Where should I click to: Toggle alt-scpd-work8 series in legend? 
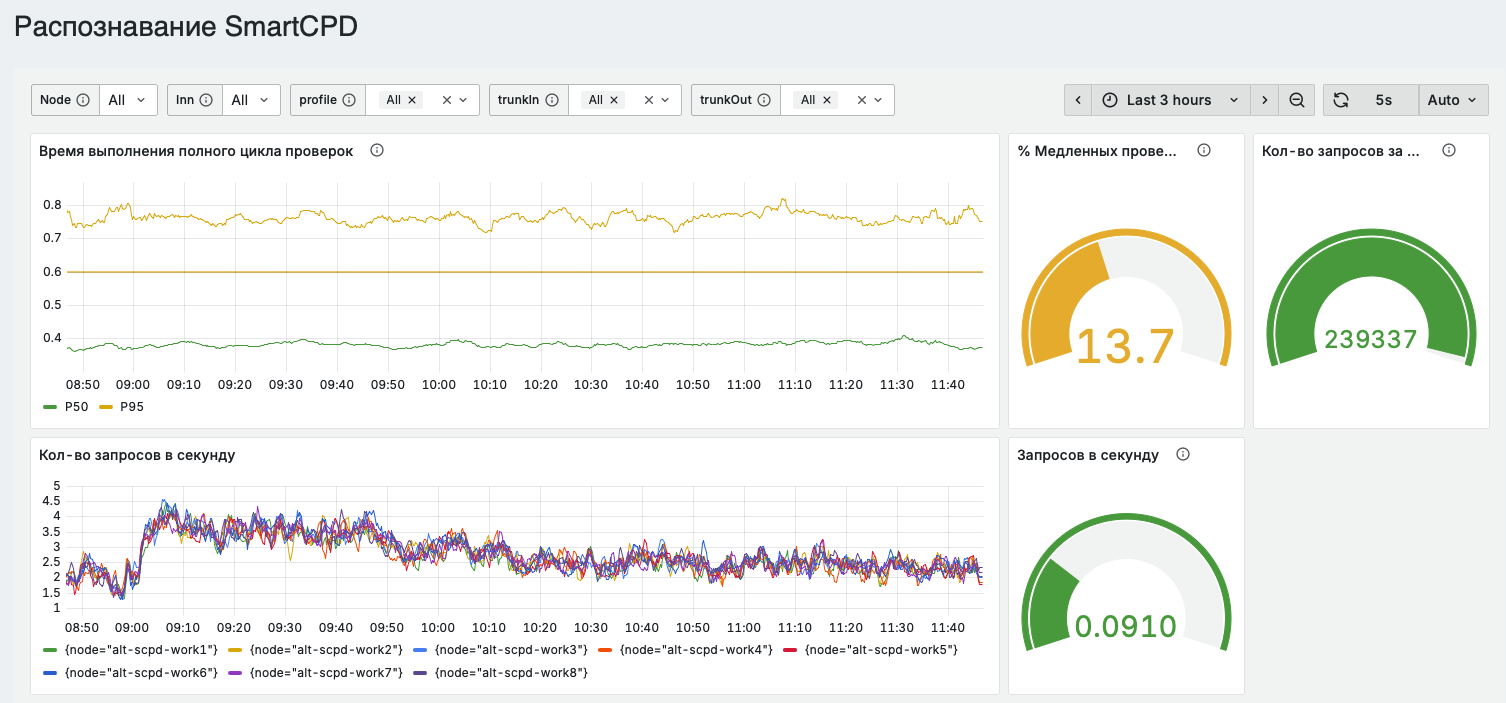point(509,673)
